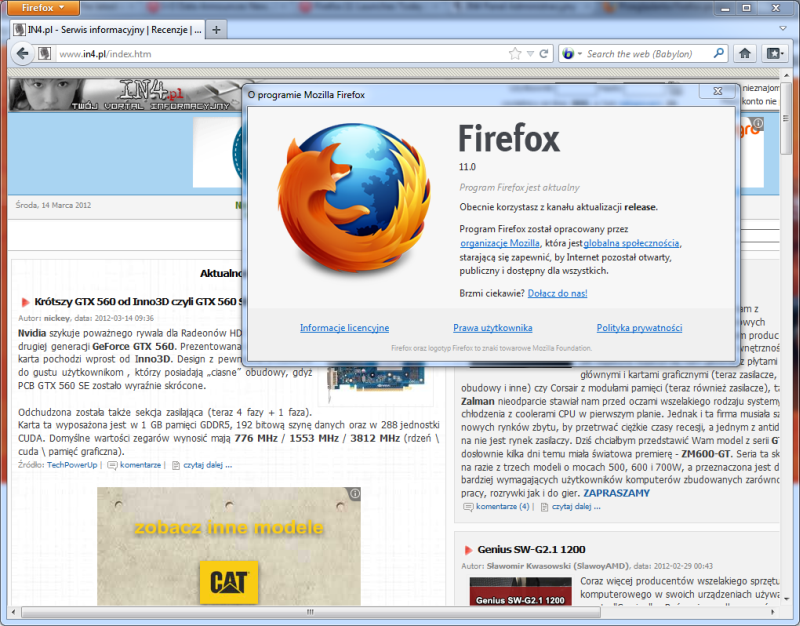Viewport: 800px width, 626px height.
Task: Click the horizontal scrollbar right arrow
Action: pos(772,612)
